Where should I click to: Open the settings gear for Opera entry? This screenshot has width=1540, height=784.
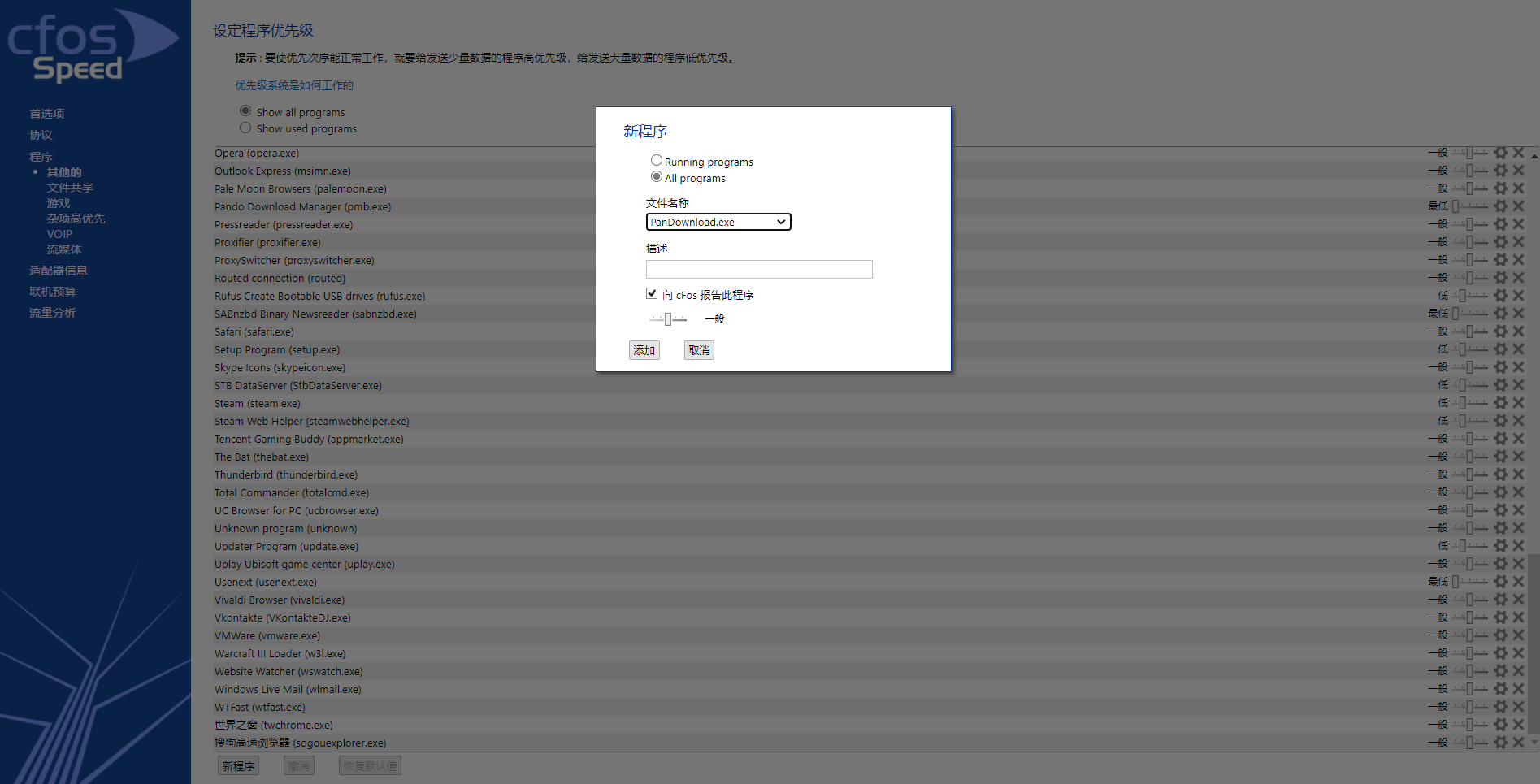tap(1499, 153)
